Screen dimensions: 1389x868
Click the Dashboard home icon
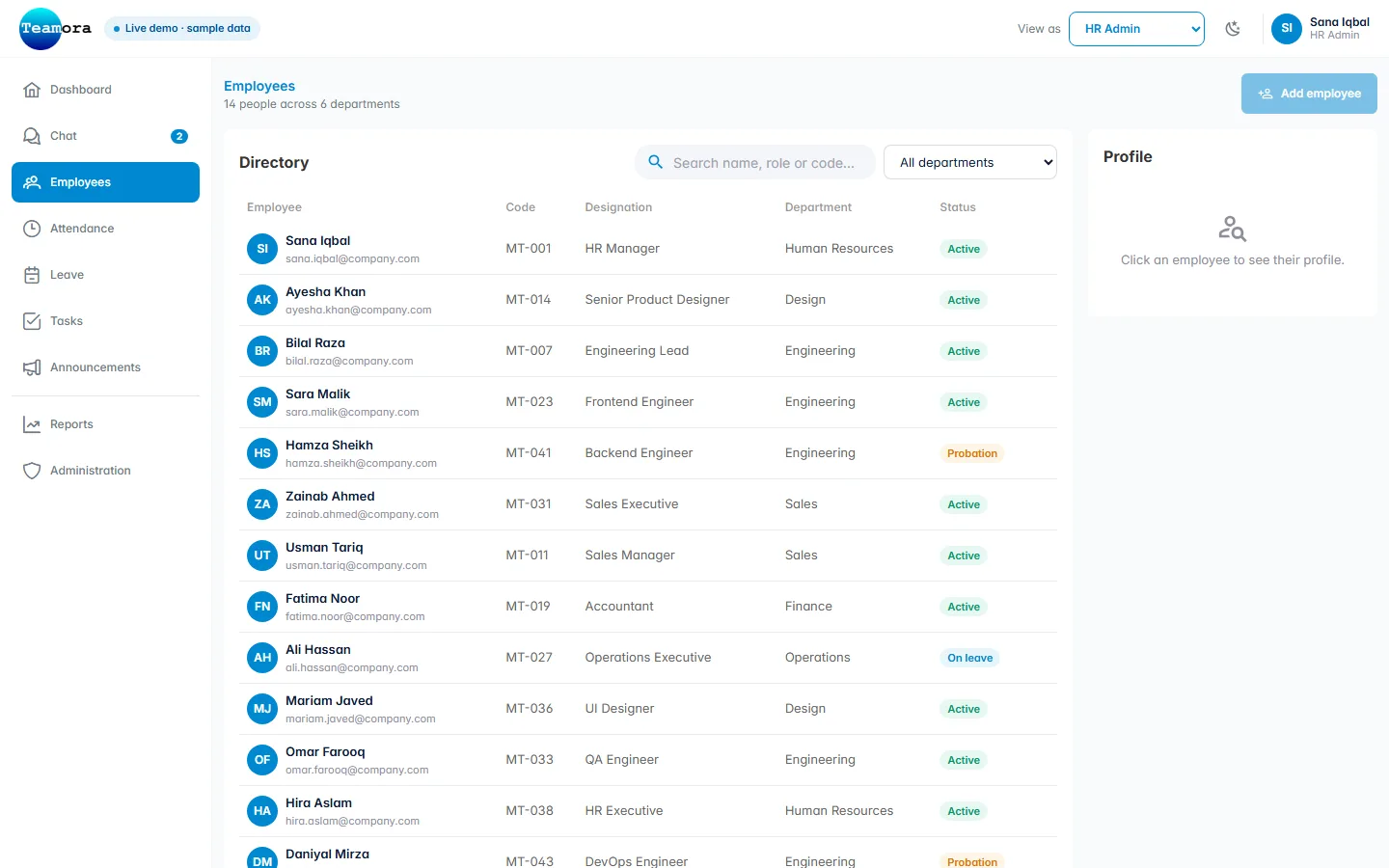pos(32,90)
